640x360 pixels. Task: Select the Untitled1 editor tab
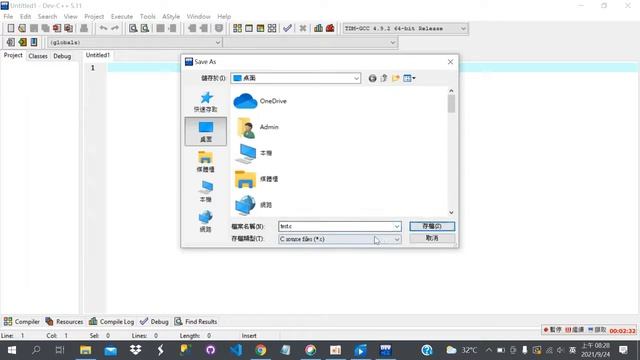(x=98, y=55)
